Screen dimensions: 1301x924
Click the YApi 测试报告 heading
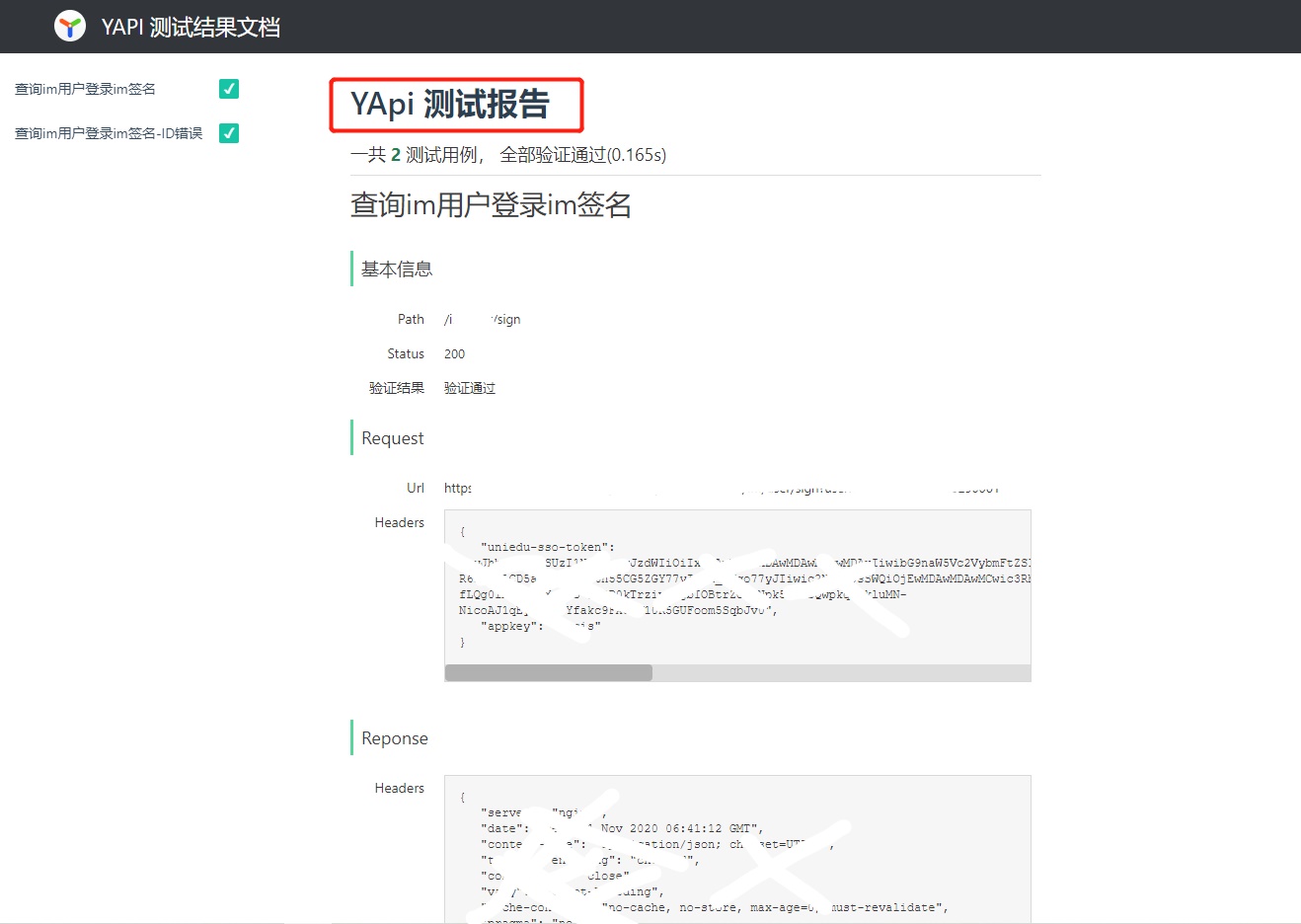click(x=450, y=105)
